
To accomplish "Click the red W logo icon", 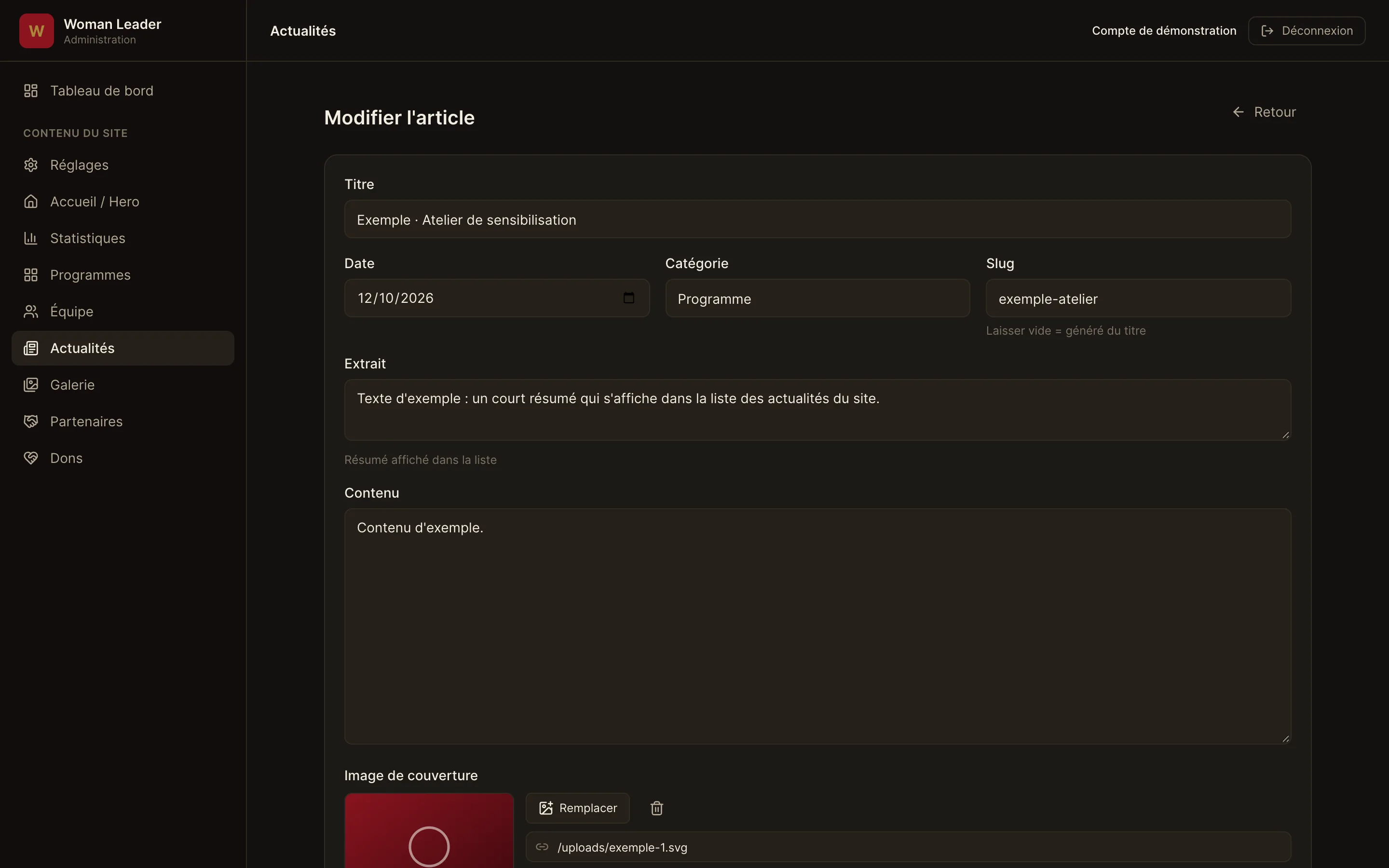I will point(36,31).
